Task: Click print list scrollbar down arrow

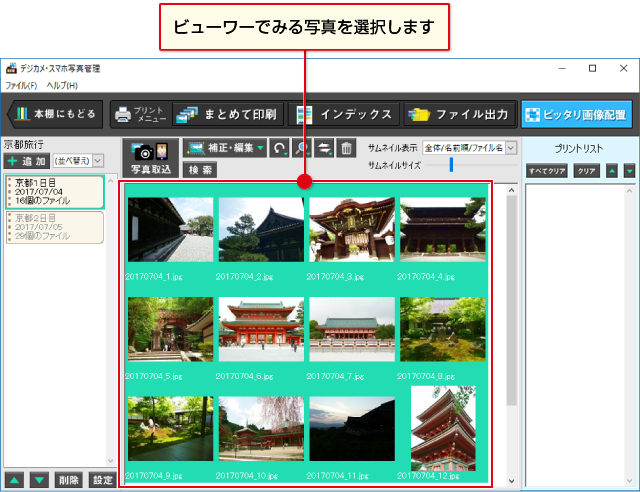Action: pyautogui.click(x=629, y=481)
